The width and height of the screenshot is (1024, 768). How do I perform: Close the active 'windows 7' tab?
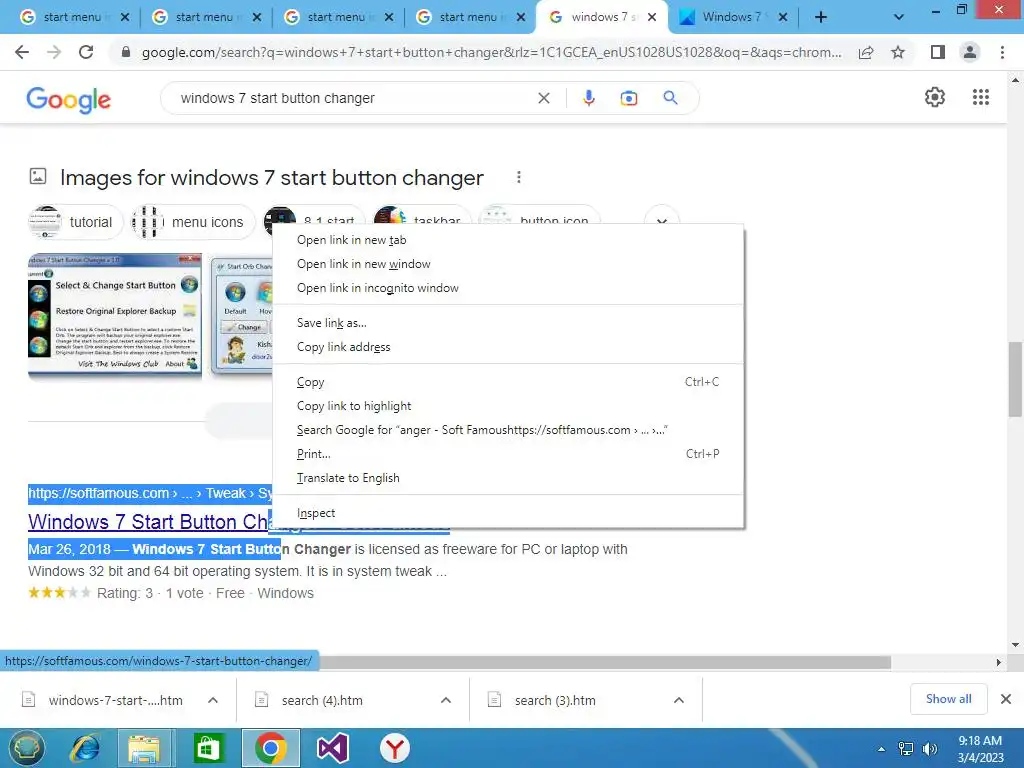652,17
